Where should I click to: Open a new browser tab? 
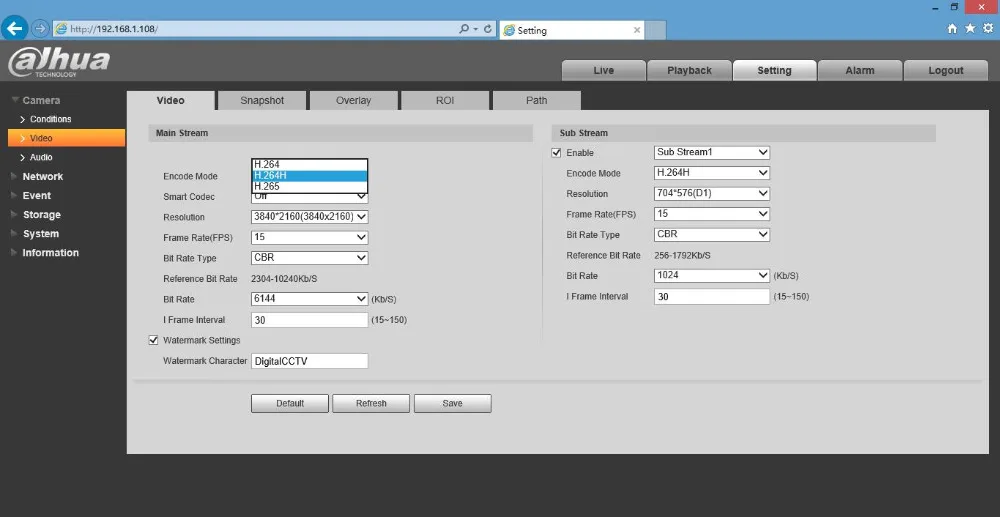tap(656, 30)
